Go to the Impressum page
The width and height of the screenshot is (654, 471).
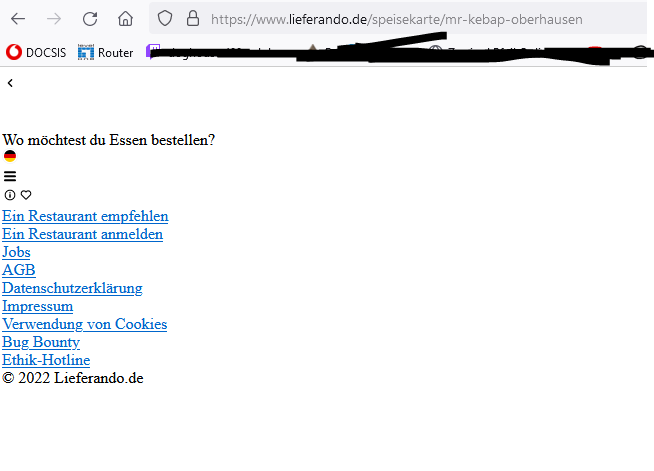click(38, 306)
